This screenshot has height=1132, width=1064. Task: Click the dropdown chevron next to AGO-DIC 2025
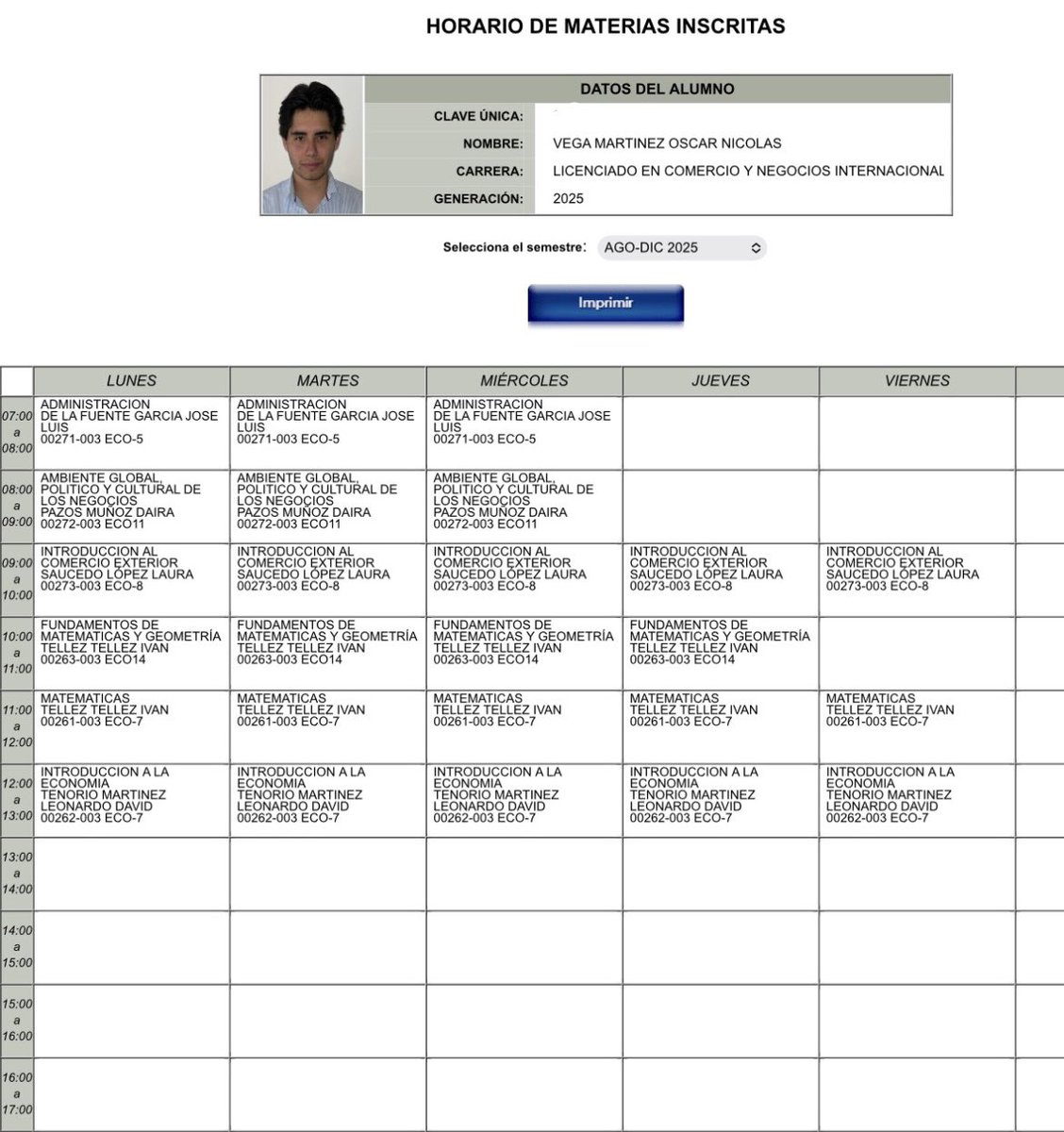[753, 248]
